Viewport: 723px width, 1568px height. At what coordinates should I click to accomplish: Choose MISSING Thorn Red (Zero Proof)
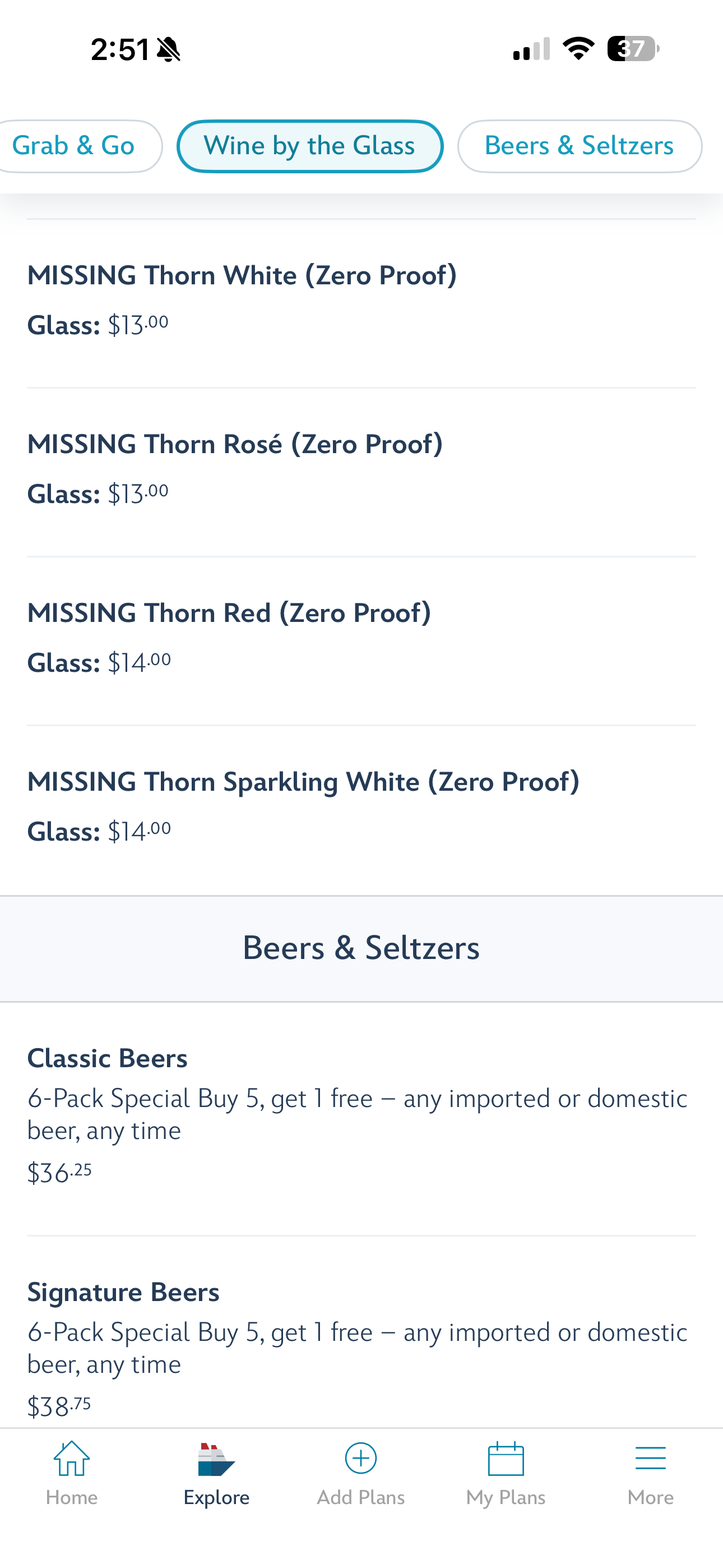click(361, 640)
